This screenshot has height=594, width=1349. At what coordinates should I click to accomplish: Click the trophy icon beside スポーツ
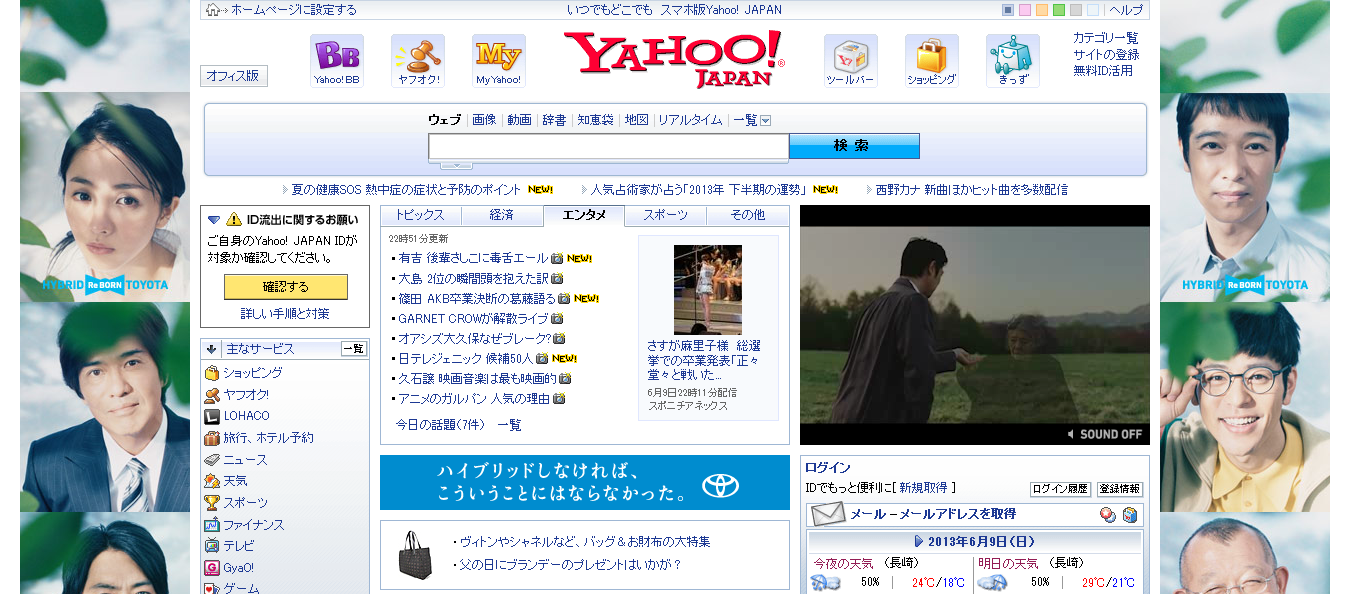point(212,503)
